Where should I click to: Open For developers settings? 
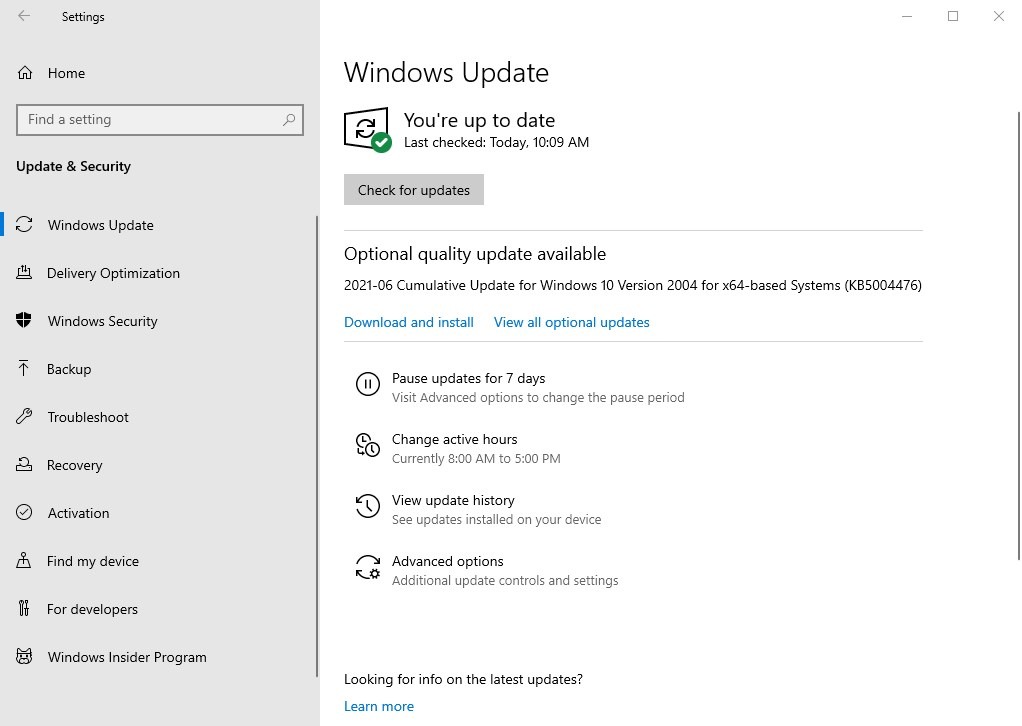[x=158, y=609]
